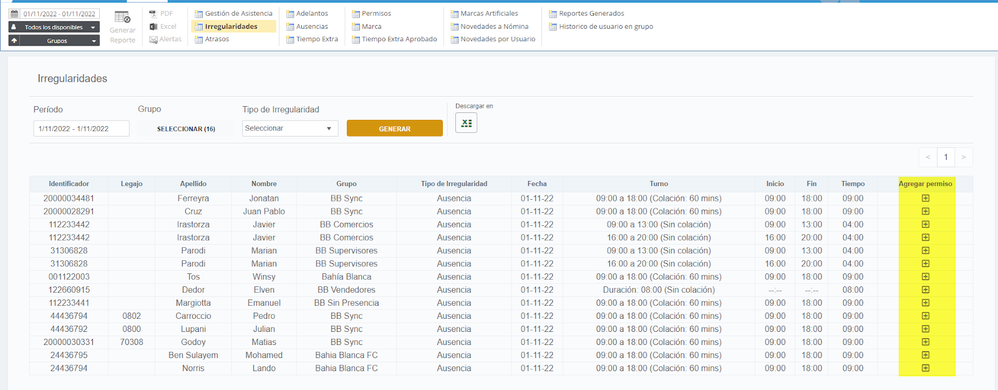The image size is (998, 390).
Task: Add permission for Irastorza 16:00 a 20:00 row
Action: [925, 237]
